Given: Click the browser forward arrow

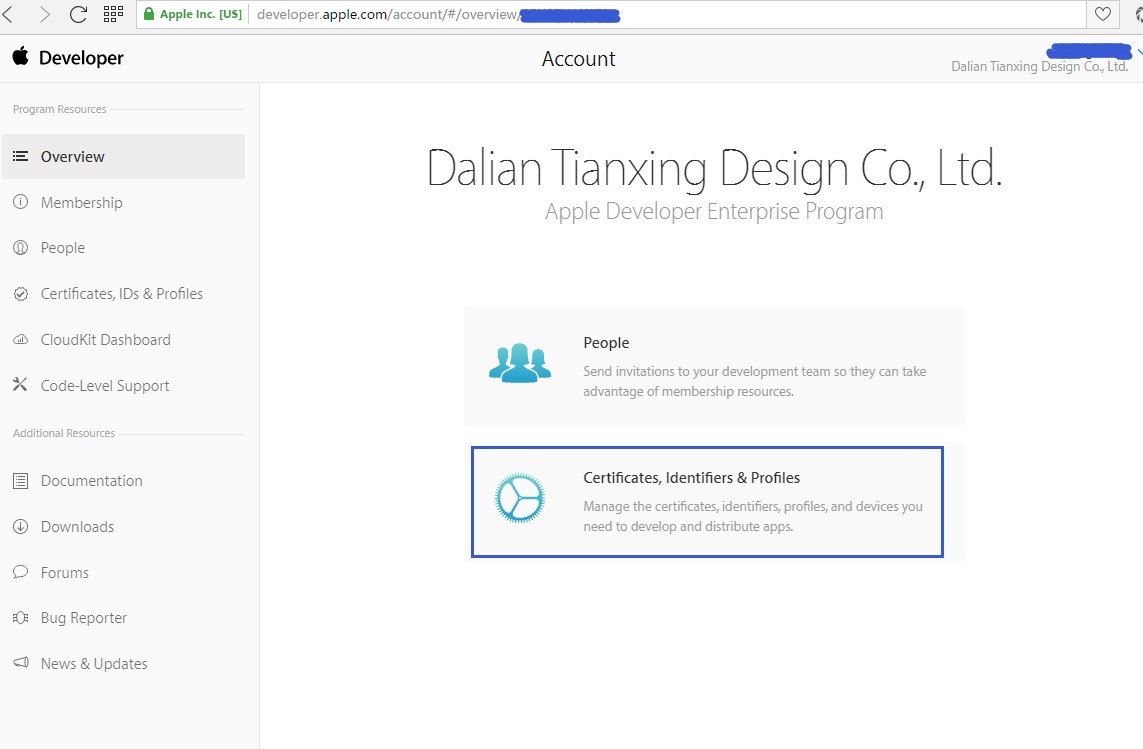Looking at the screenshot, I should tap(45, 14).
